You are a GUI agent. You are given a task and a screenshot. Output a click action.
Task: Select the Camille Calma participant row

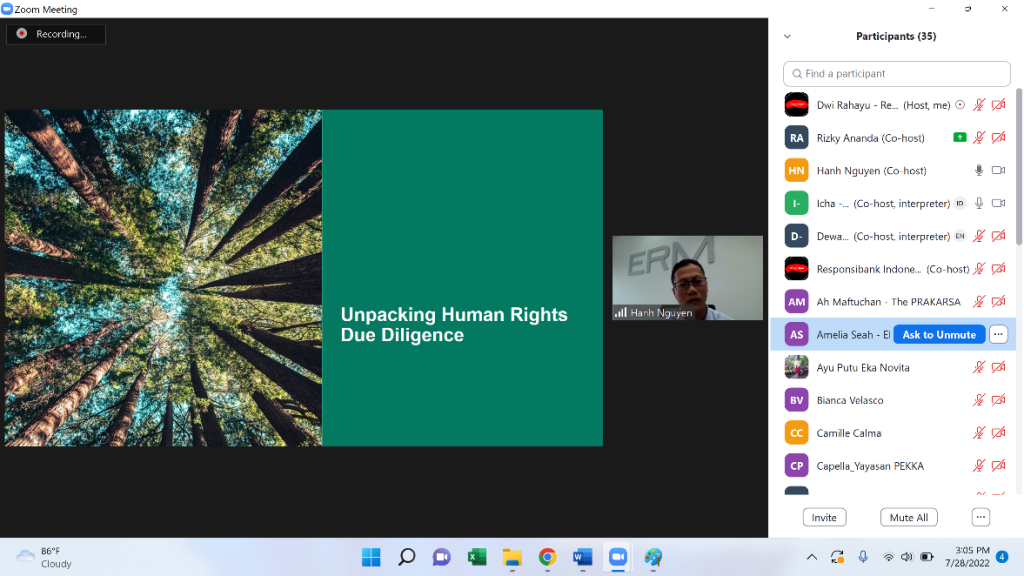[x=893, y=432]
